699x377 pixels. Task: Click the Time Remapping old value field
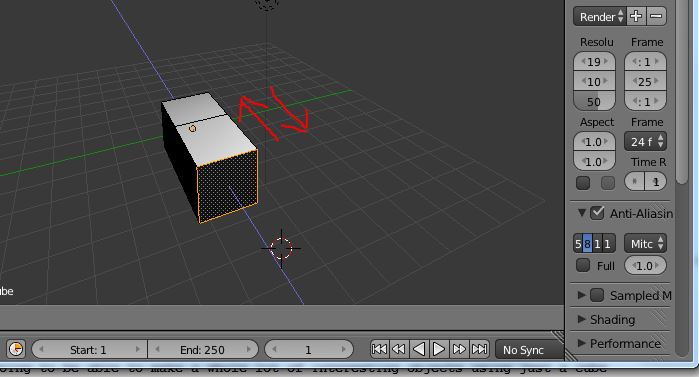tap(635, 181)
